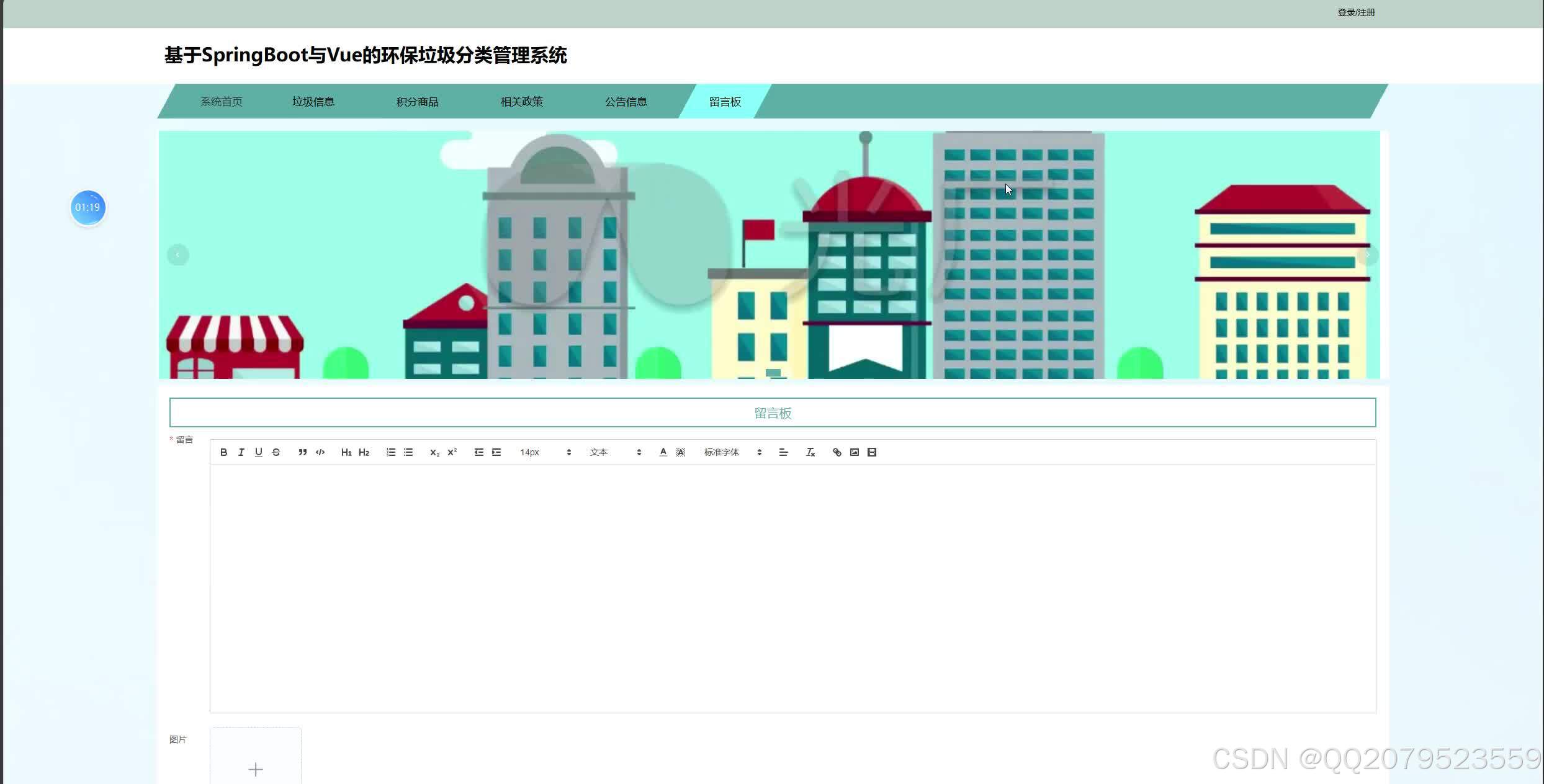The width and height of the screenshot is (1544, 784).
Task: Open the text background color picker
Action: coord(681,452)
